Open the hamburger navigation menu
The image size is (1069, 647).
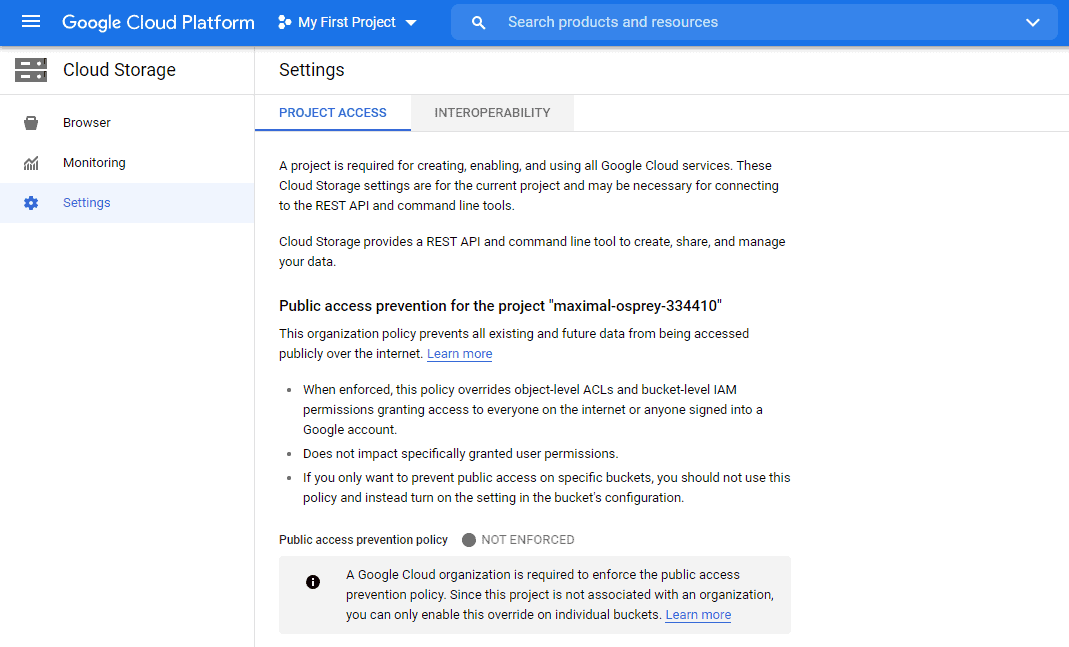coord(31,22)
